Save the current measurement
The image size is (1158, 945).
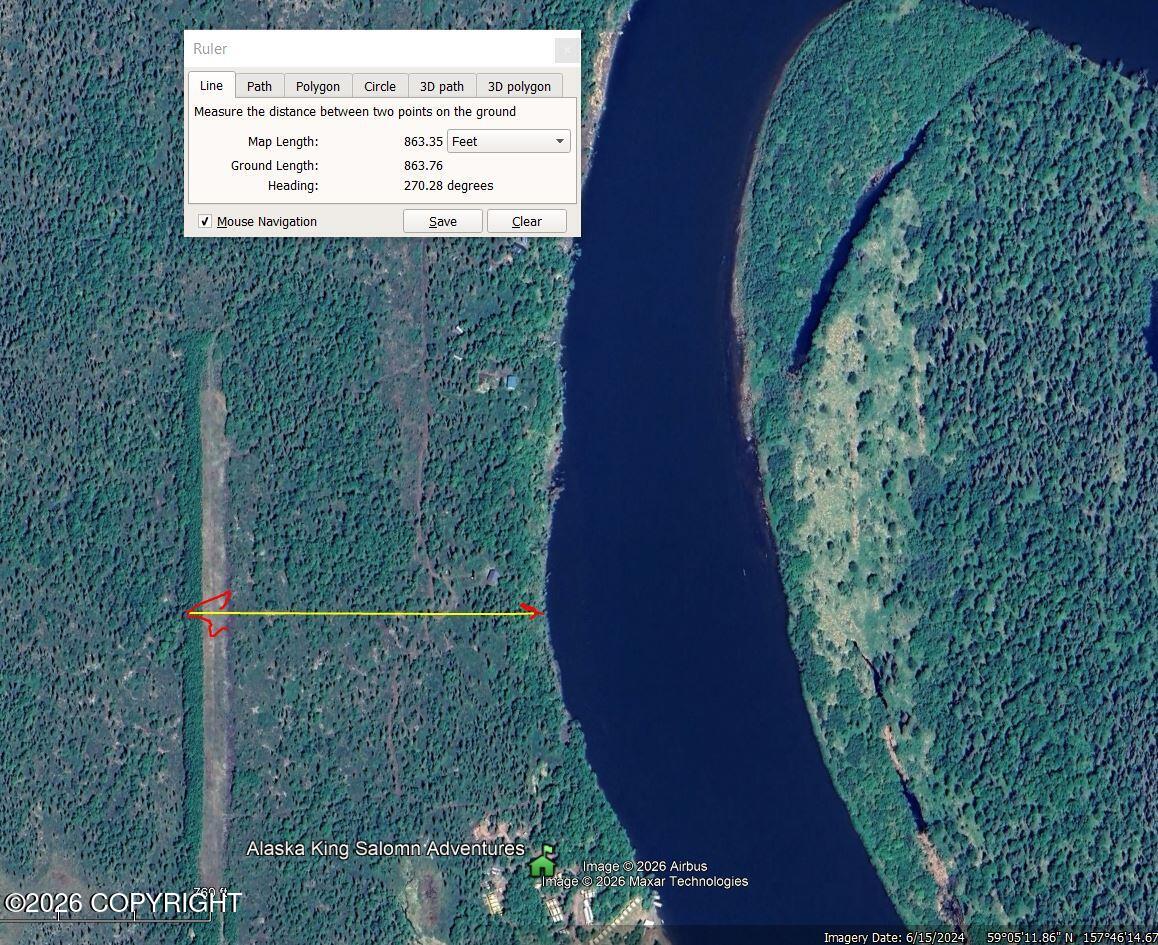(442, 220)
